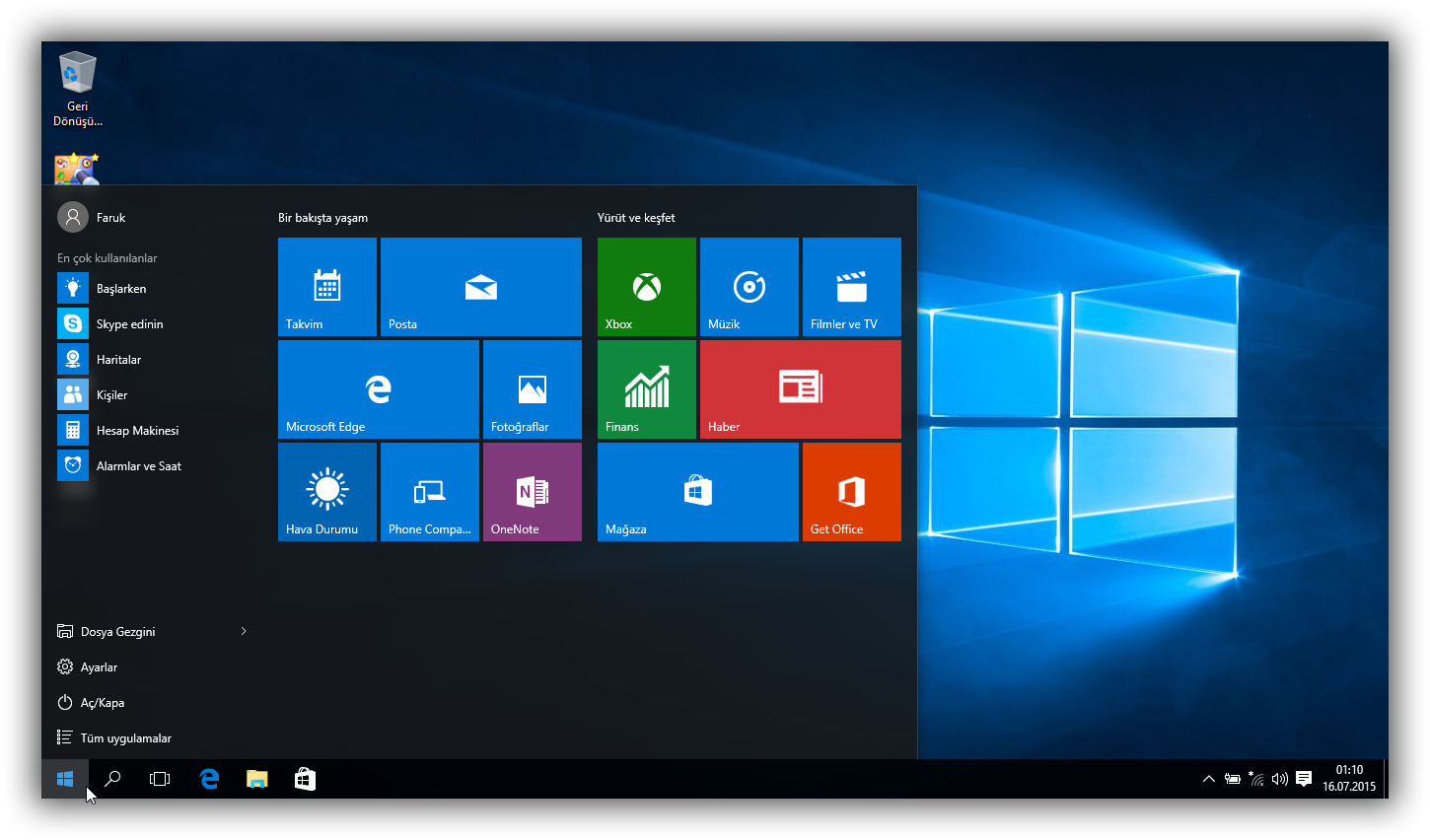Open the Finans tile
The width and height of the screenshot is (1430, 840).
[646, 389]
